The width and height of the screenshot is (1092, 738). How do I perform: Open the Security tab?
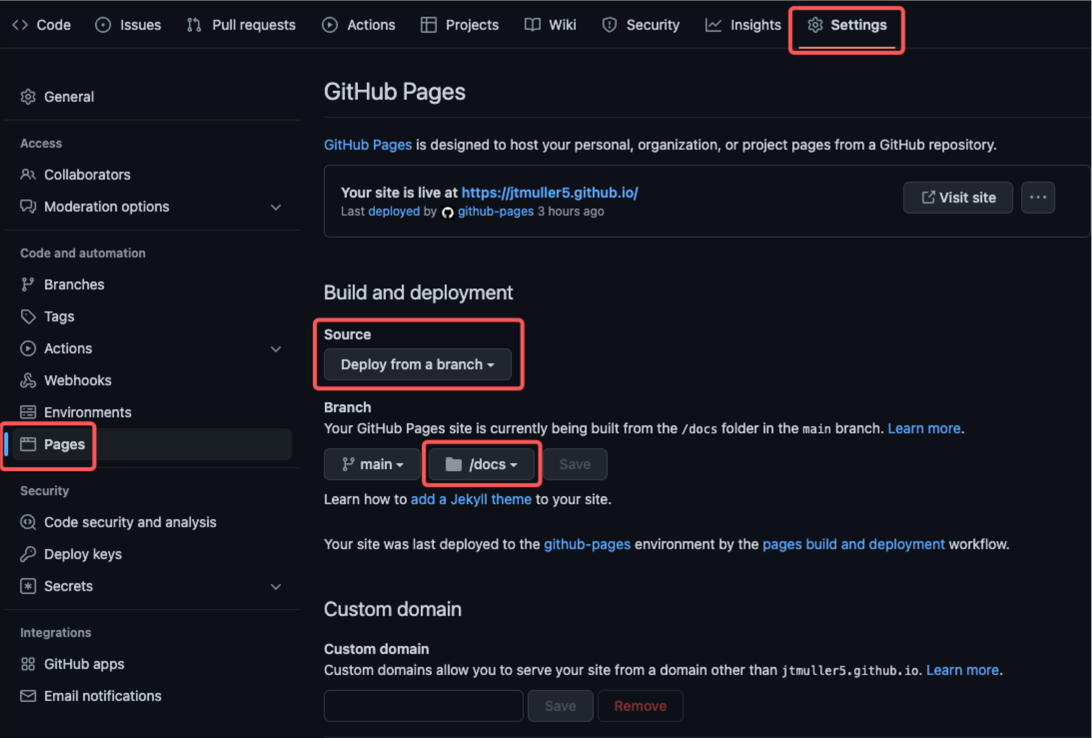click(641, 25)
